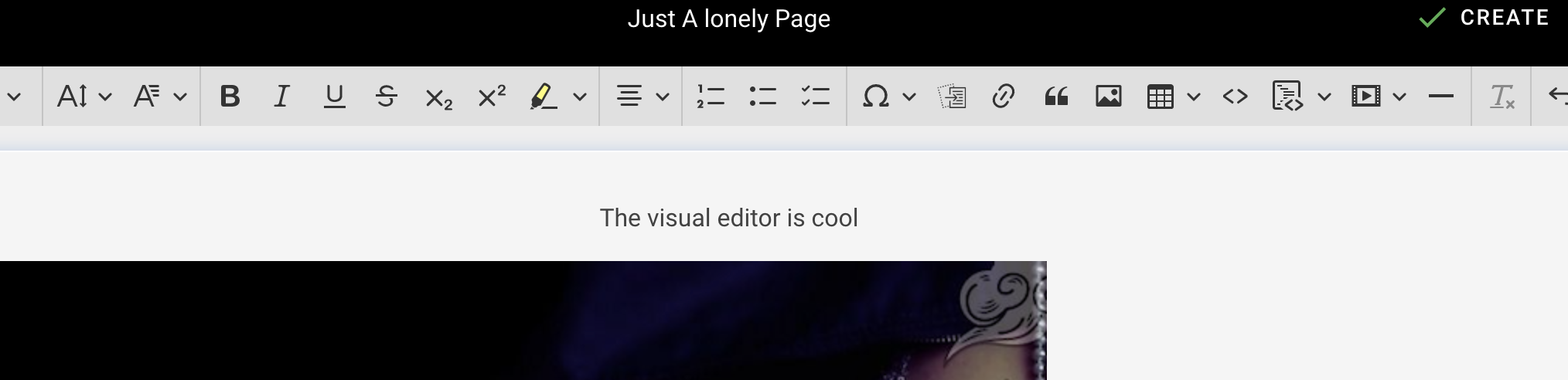Apply yellow highlight marker
The width and height of the screenshot is (1568, 380).
[x=544, y=97]
